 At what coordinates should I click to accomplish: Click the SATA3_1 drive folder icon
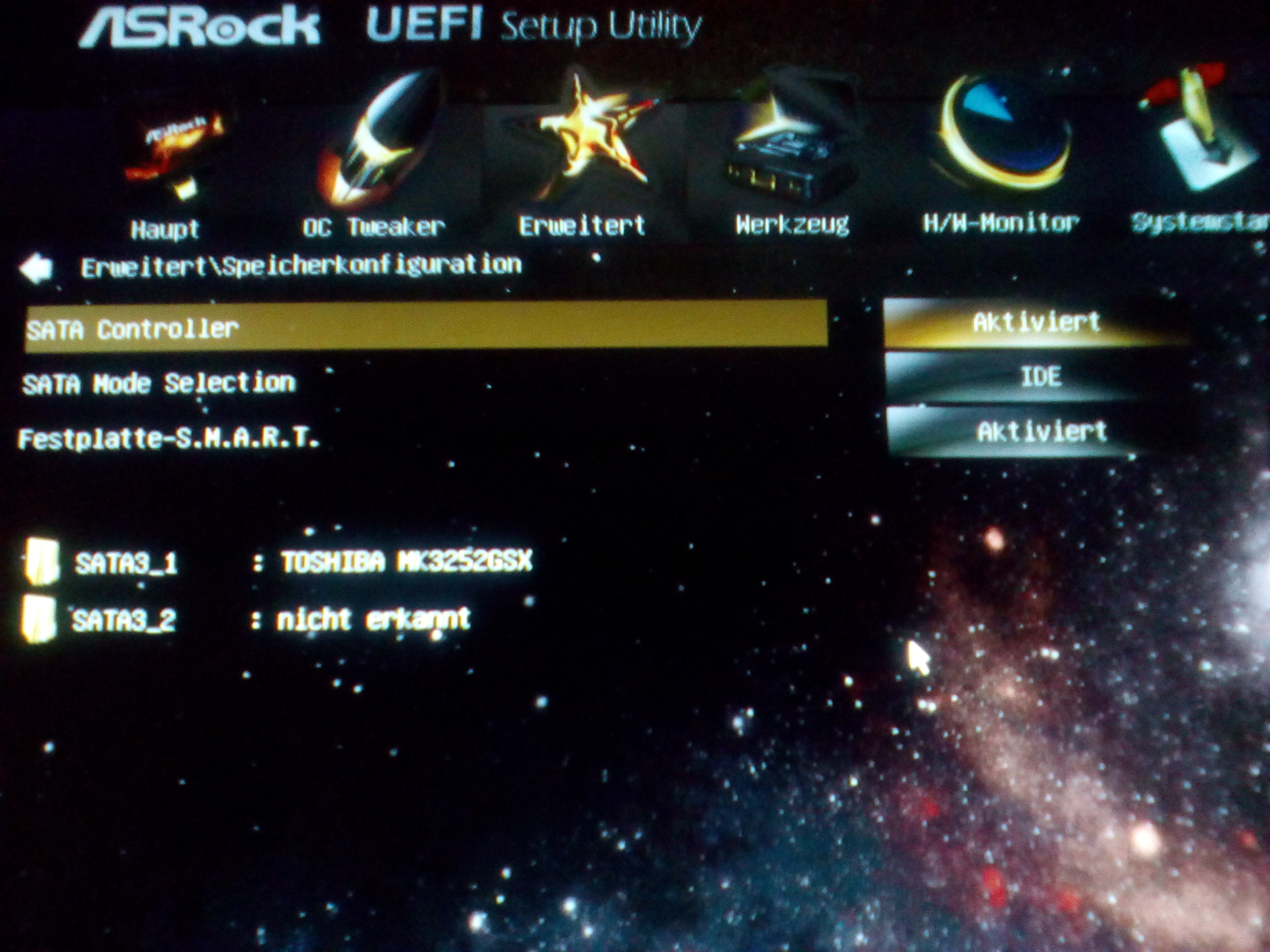(x=41, y=561)
